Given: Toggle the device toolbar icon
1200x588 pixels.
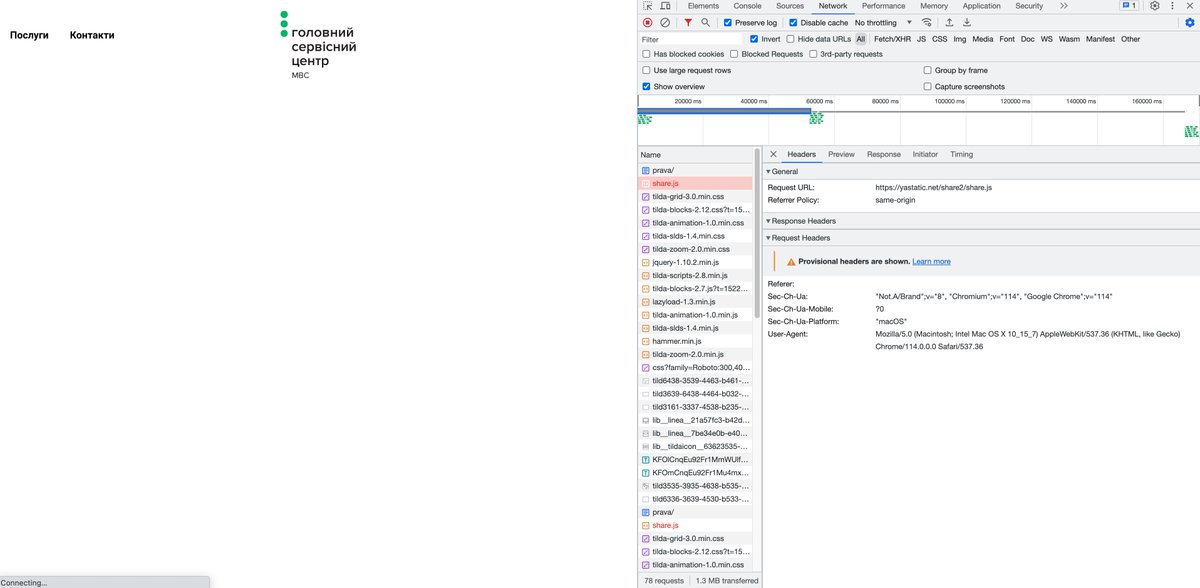Looking at the screenshot, I should click(665, 6).
